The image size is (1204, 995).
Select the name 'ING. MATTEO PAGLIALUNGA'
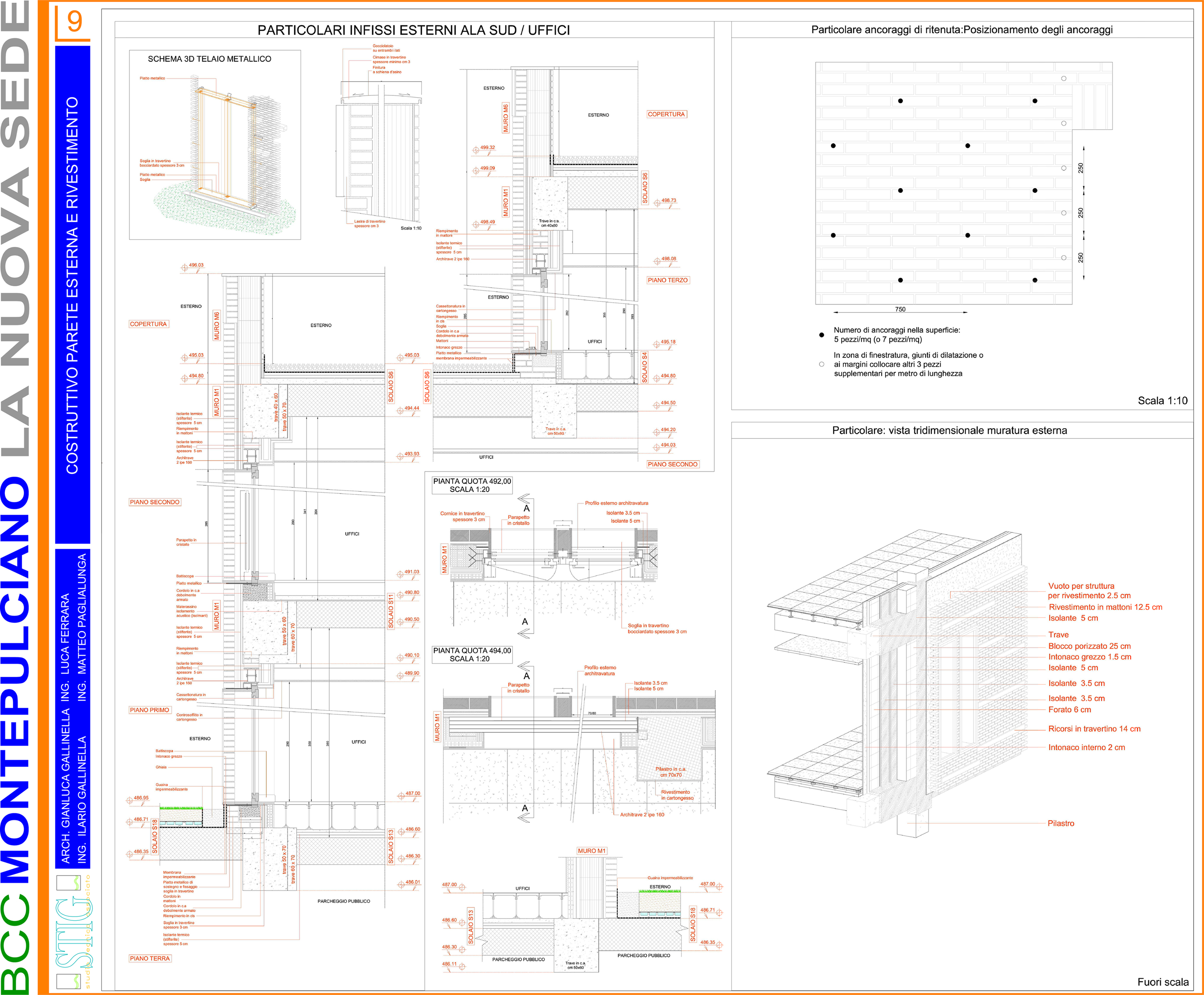click(x=82, y=627)
